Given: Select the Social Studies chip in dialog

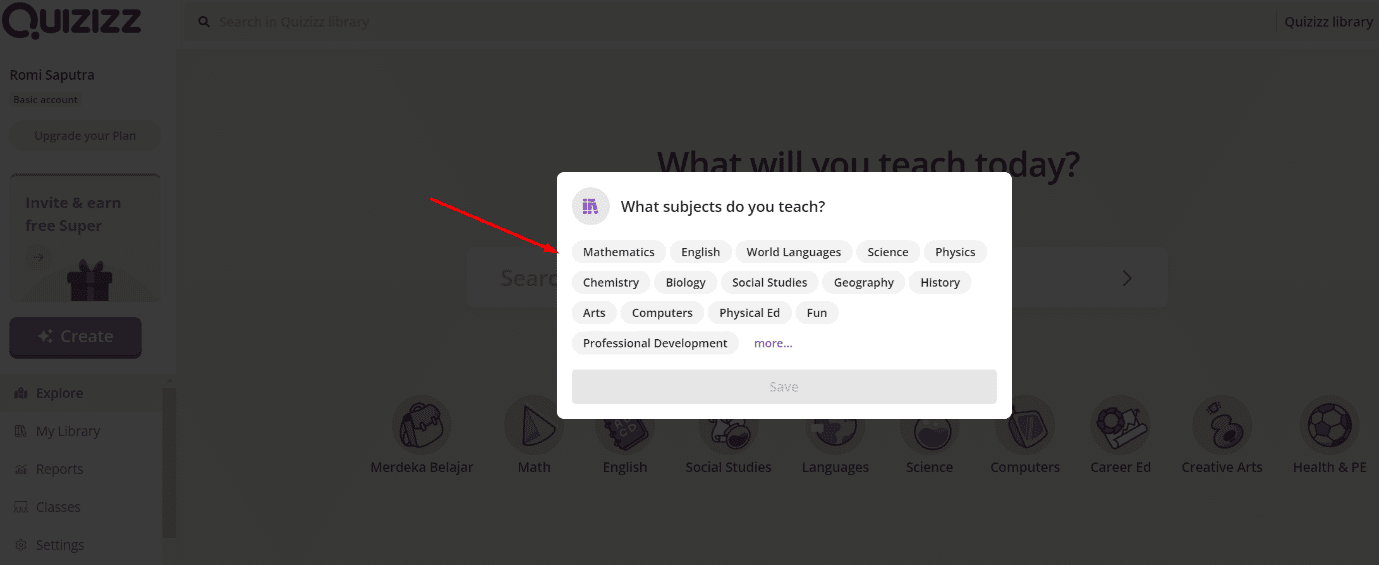Looking at the screenshot, I should [x=770, y=282].
